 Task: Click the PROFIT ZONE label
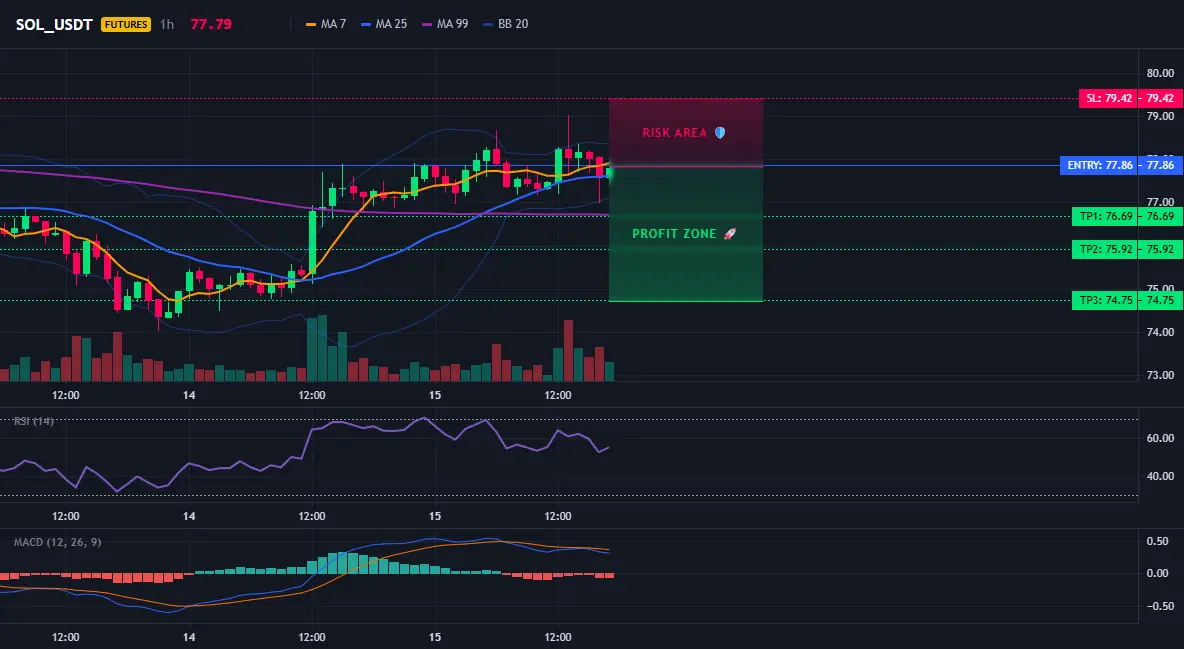click(x=674, y=234)
